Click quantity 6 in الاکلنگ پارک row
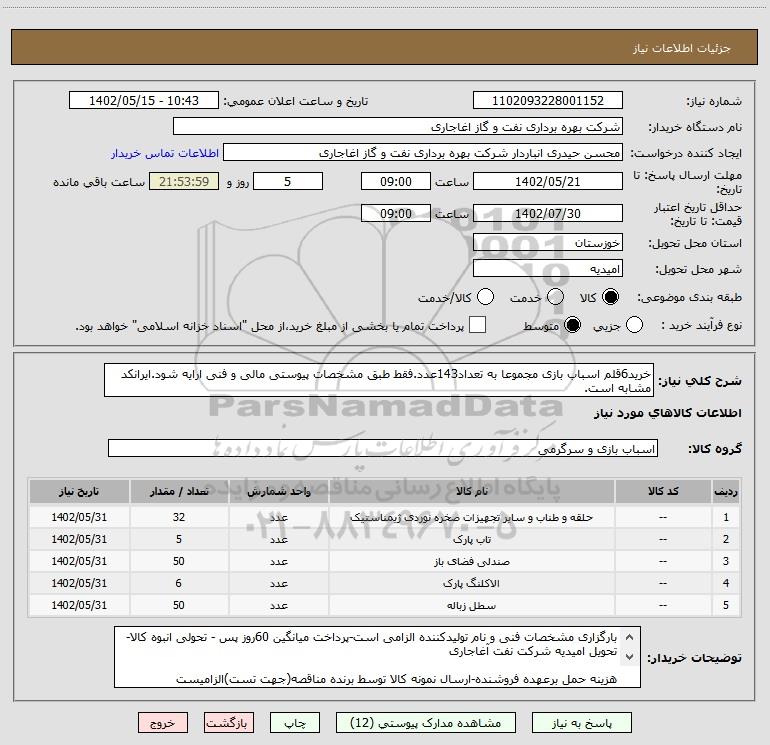Screen dimensions: 770x745 click(178, 583)
